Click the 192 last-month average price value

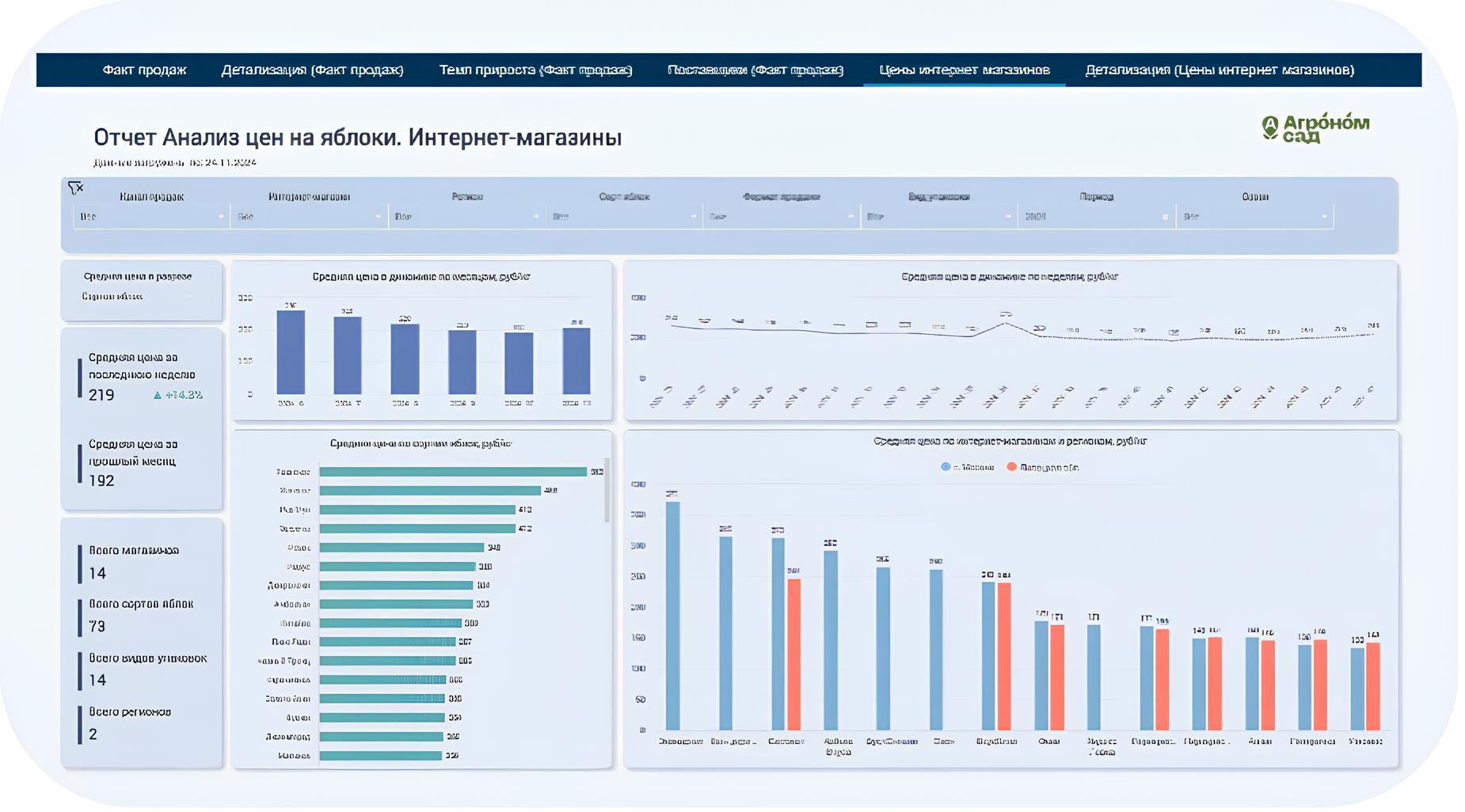tap(101, 480)
